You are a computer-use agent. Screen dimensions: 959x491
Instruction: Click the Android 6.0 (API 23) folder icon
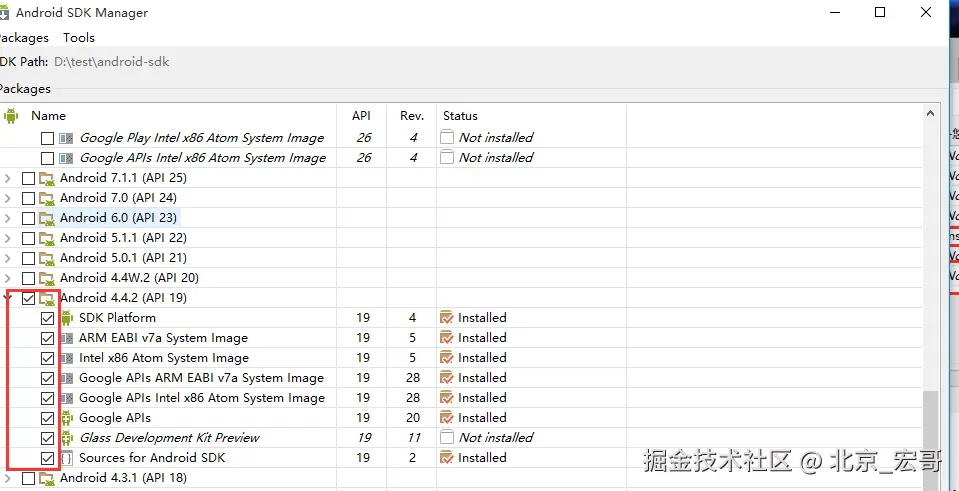[x=47, y=218]
